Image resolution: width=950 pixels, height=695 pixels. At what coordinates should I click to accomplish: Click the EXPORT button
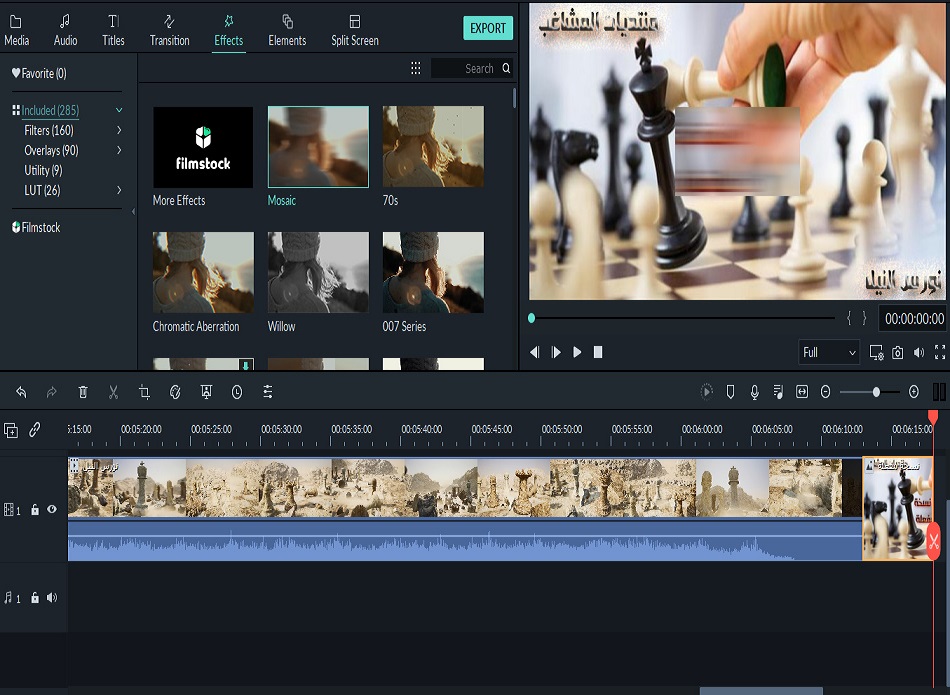488,28
